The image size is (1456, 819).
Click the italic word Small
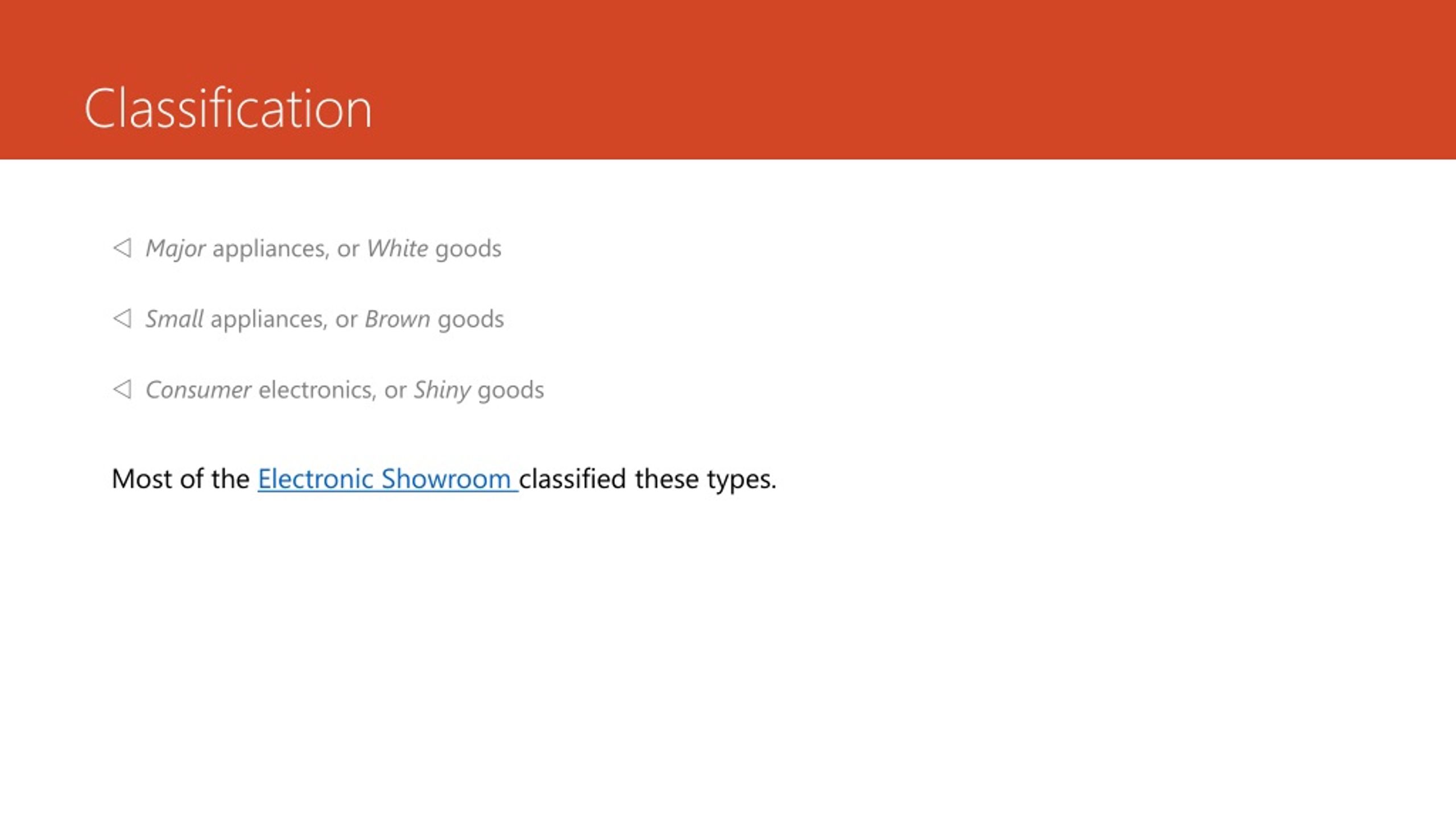tap(174, 319)
